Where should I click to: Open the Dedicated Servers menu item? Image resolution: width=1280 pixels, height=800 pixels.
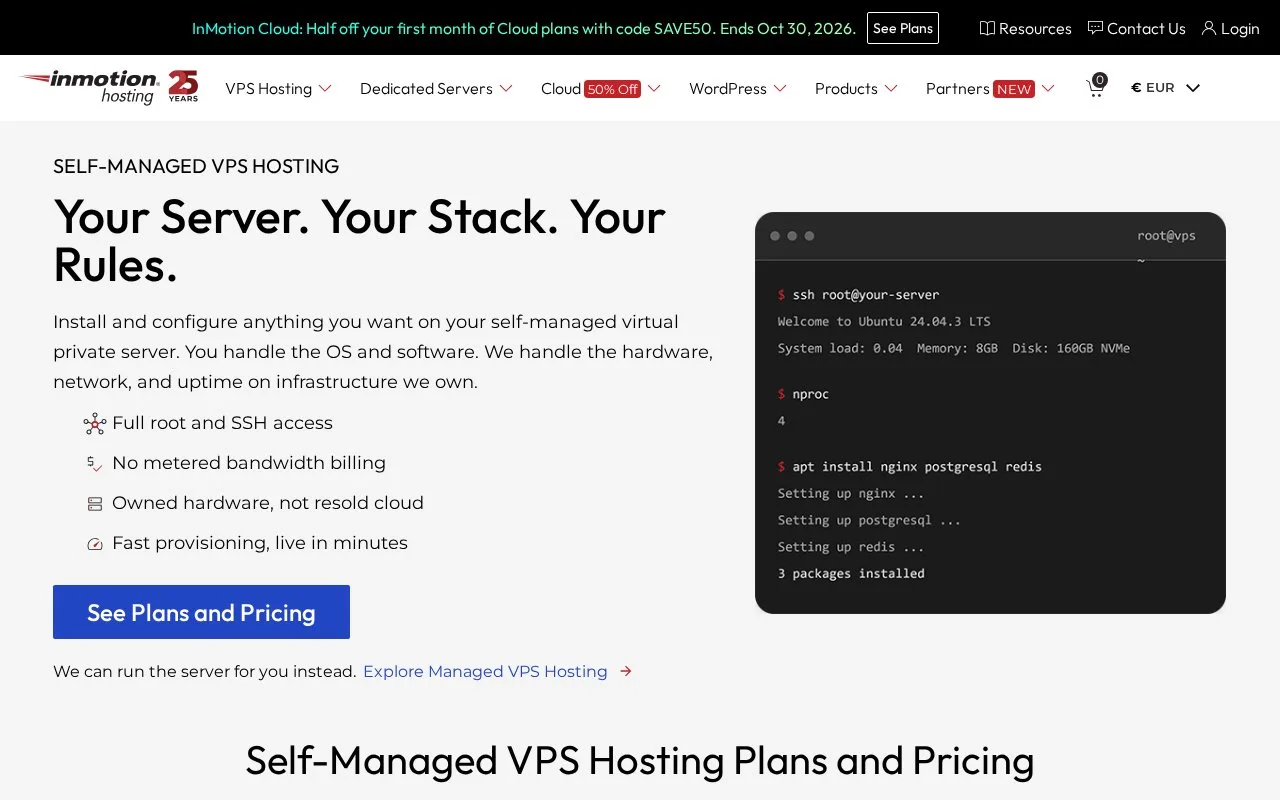tap(426, 89)
